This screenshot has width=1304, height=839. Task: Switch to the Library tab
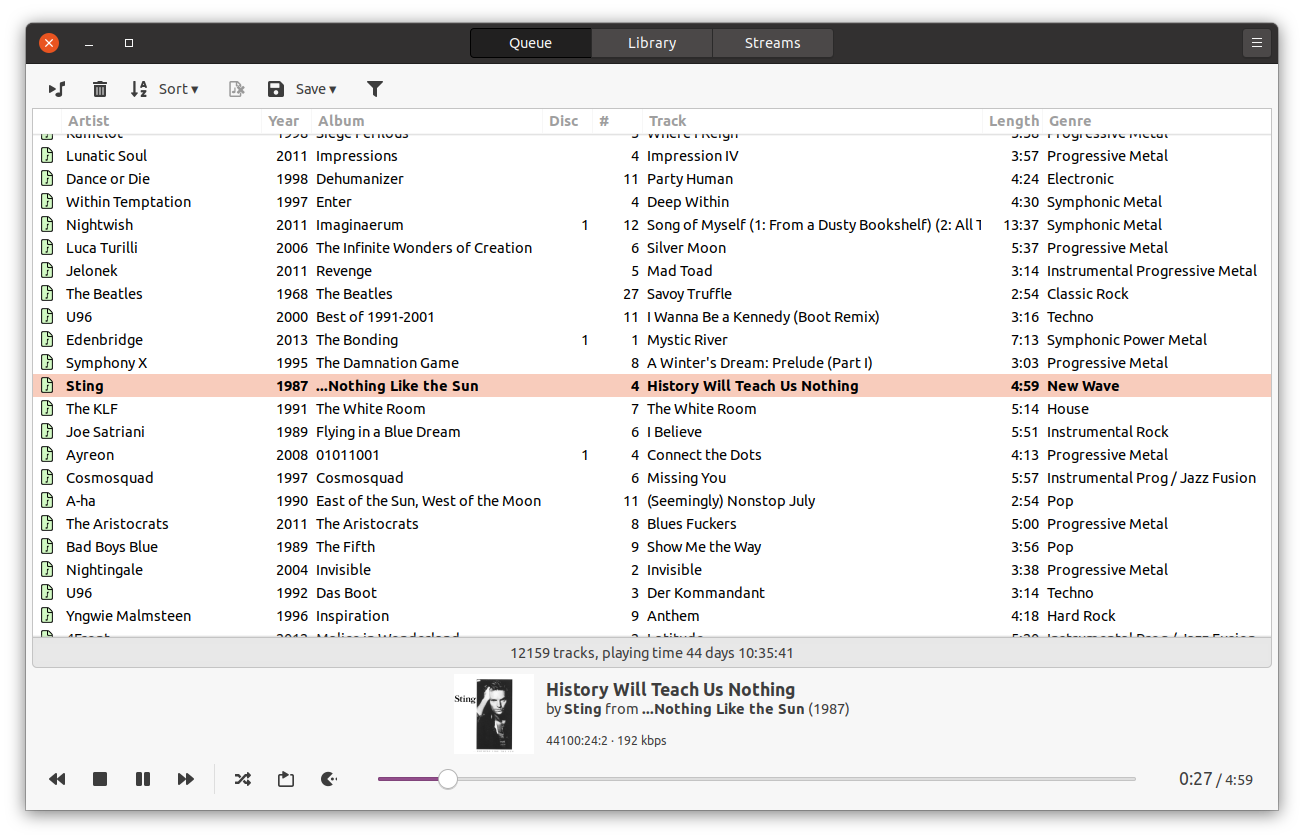(652, 43)
